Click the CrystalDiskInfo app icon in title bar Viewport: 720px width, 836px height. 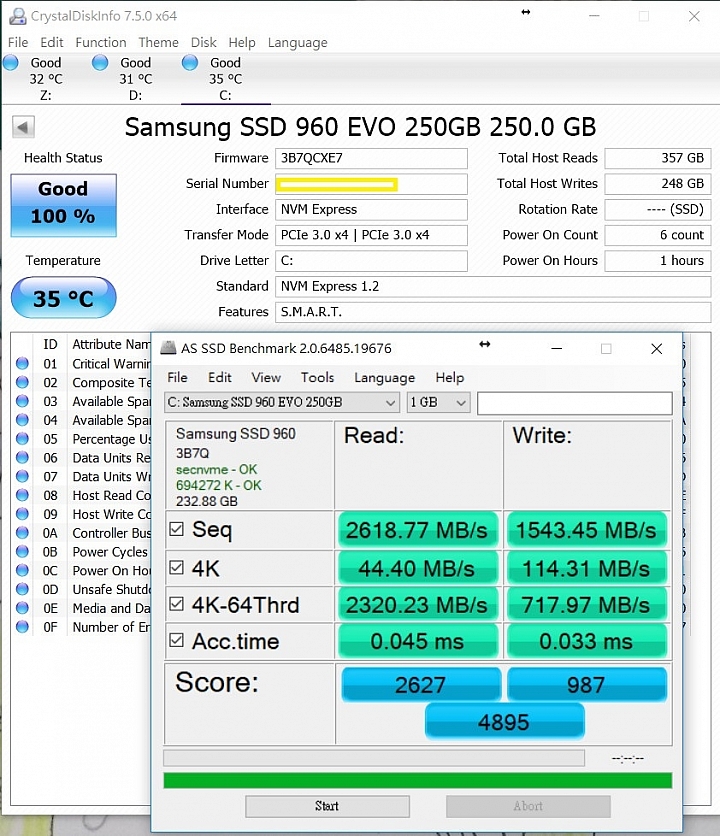tap(17, 16)
